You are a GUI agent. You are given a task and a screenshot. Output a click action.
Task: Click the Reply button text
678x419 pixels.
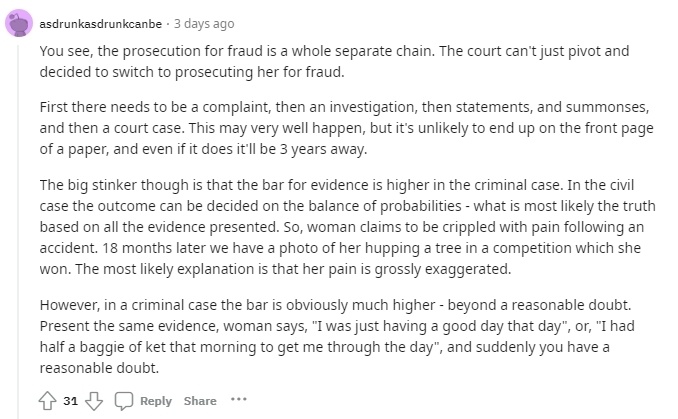point(156,401)
